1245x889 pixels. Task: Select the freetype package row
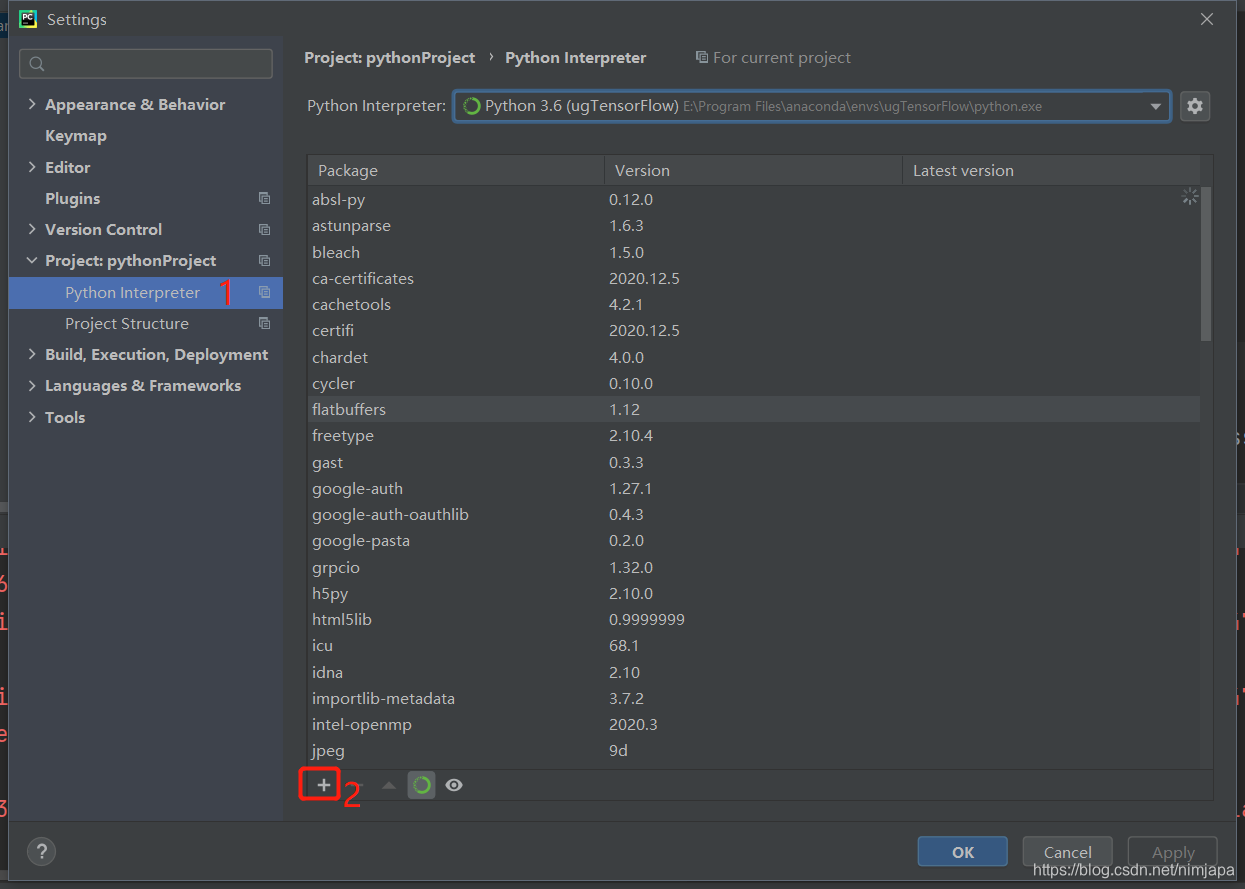pyautogui.click(x=754, y=436)
